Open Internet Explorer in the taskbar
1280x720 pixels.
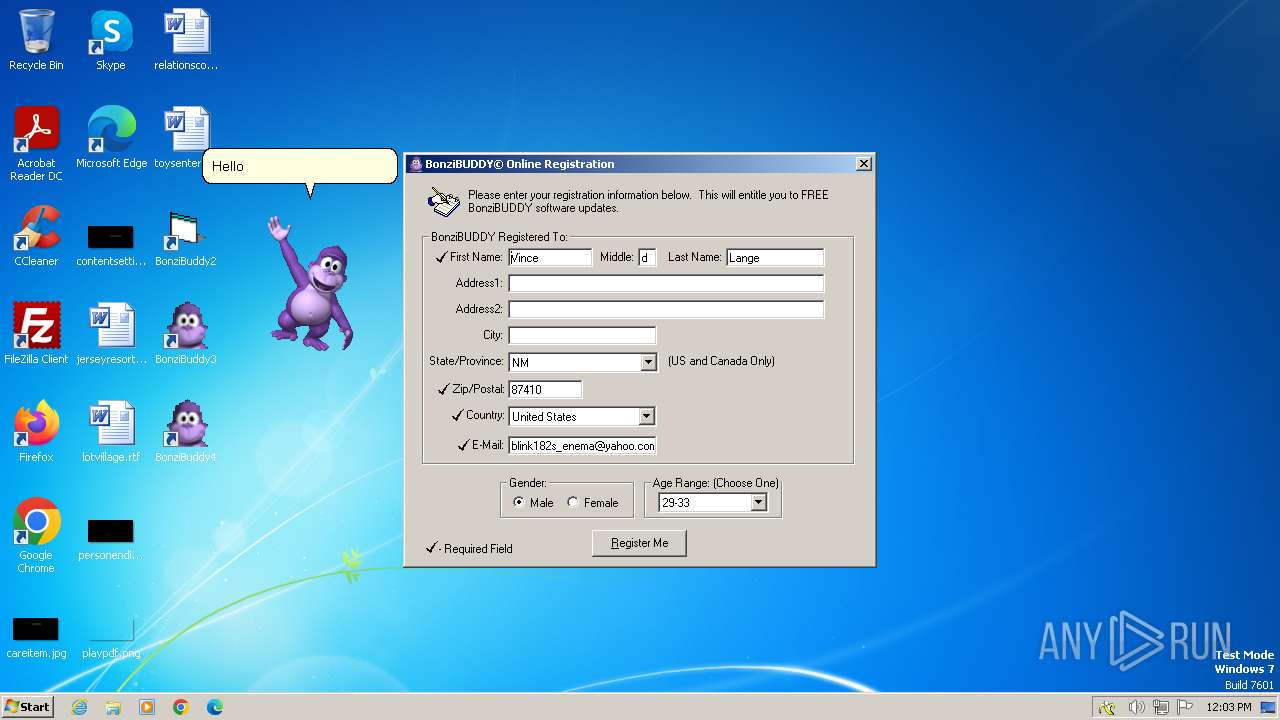[x=79, y=707]
